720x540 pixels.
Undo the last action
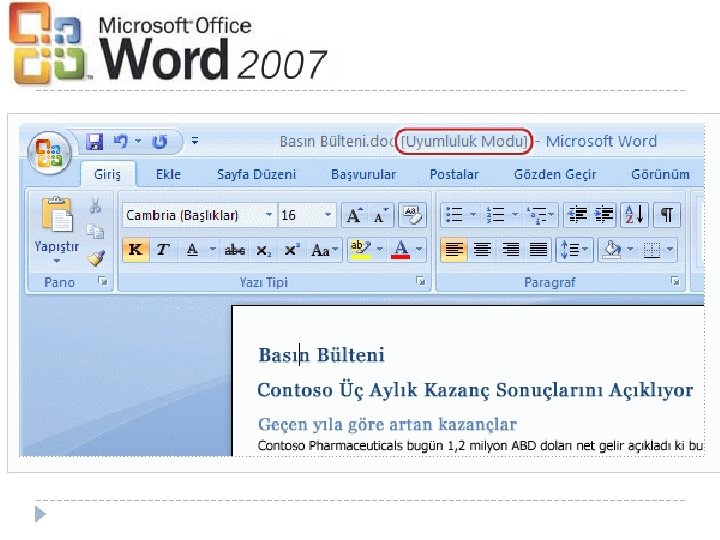(x=120, y=141)
